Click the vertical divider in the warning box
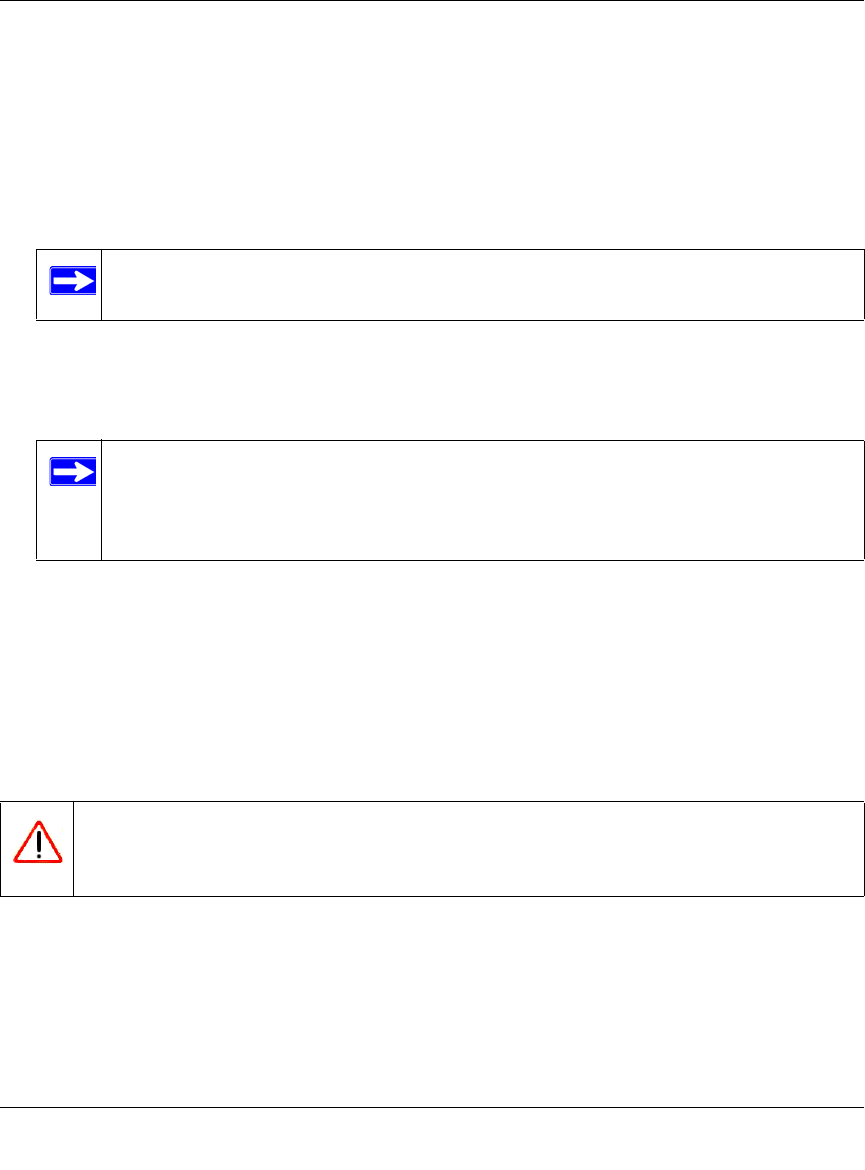The height and width of the screenshot is (1170, 865). pyautogui.click(x=74, y=848)
